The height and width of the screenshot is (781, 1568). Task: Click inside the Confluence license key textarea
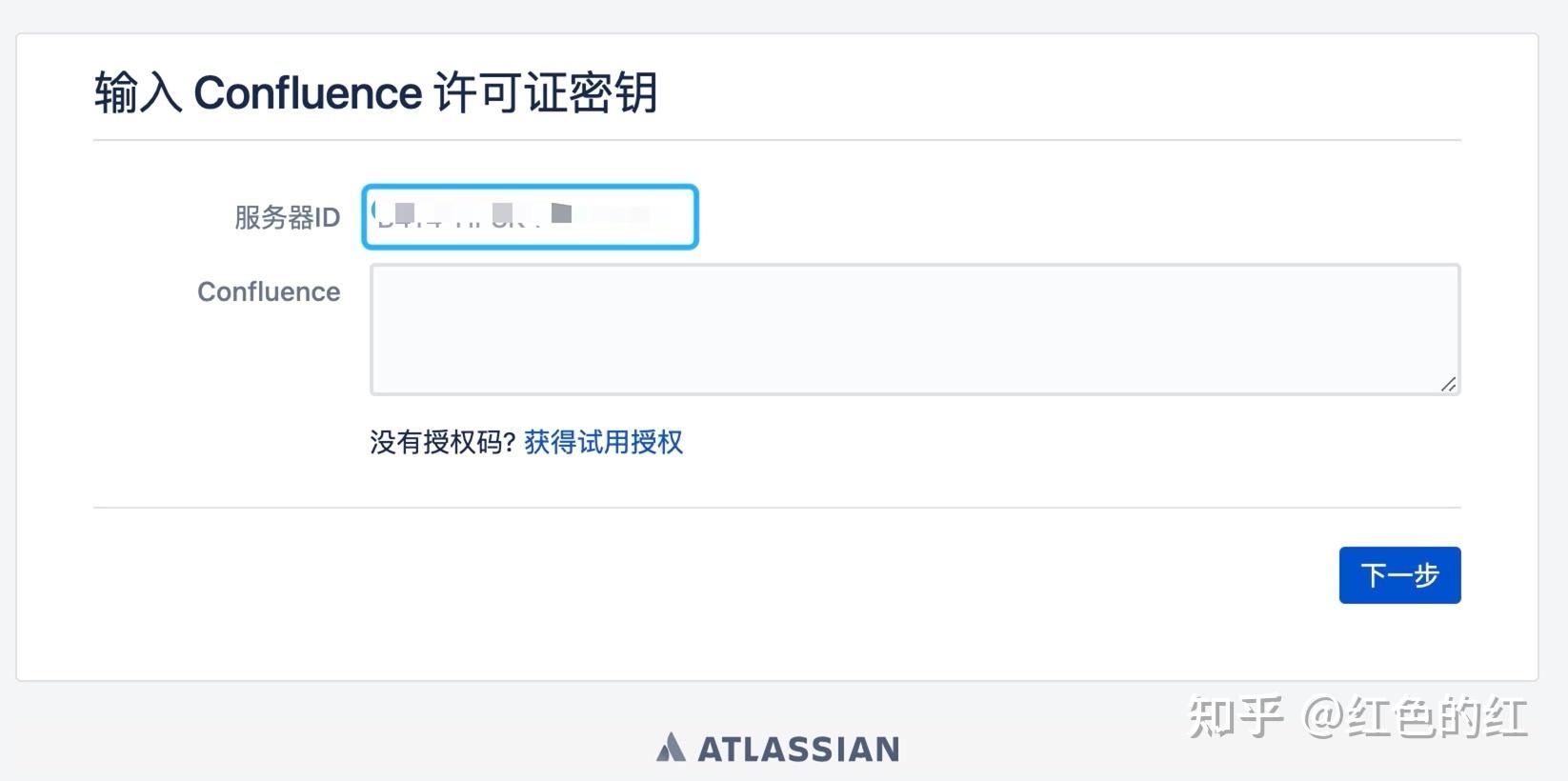click(915, 330)
